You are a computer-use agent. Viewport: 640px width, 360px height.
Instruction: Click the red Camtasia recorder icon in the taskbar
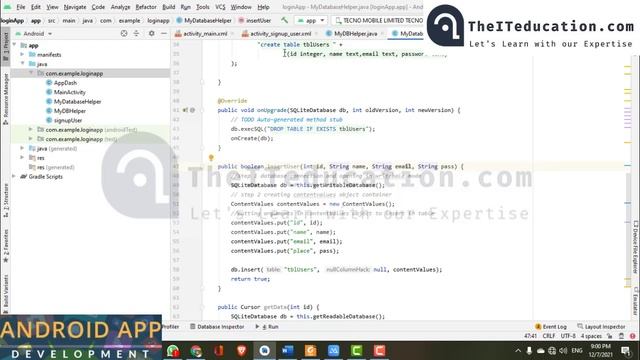(379, 351)
